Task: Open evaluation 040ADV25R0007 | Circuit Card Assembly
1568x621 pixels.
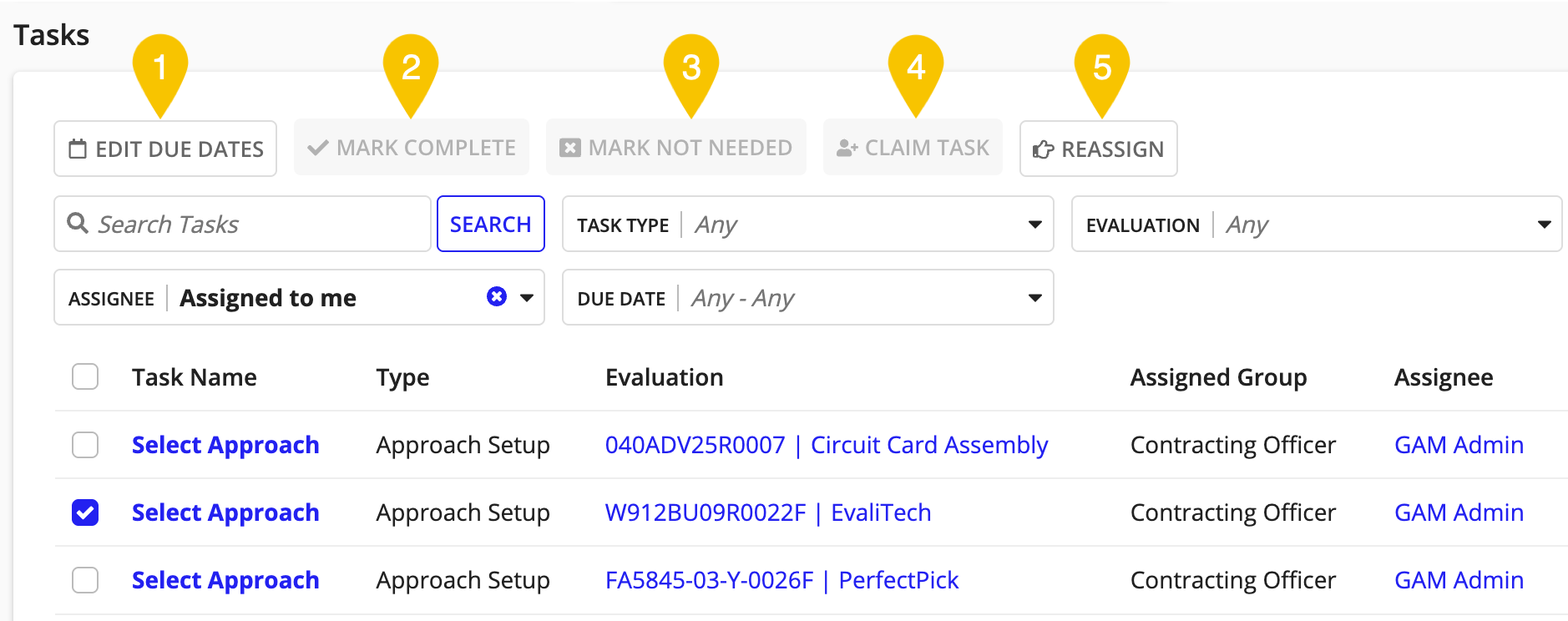Action: (827, 445)
